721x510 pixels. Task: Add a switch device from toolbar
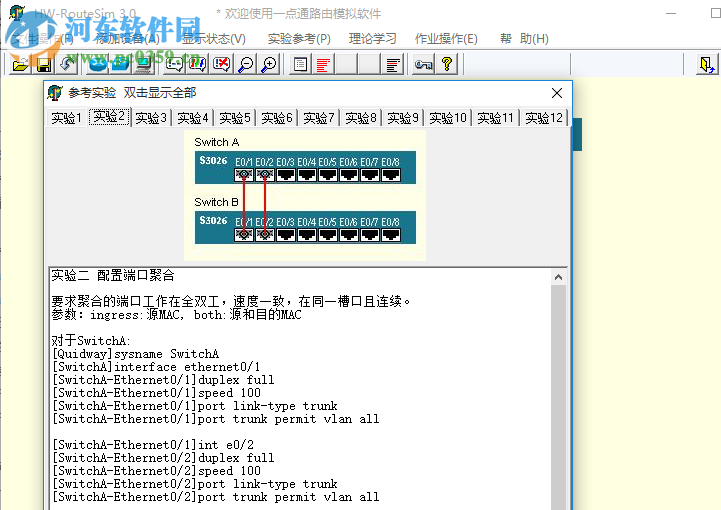pos(121,64)
